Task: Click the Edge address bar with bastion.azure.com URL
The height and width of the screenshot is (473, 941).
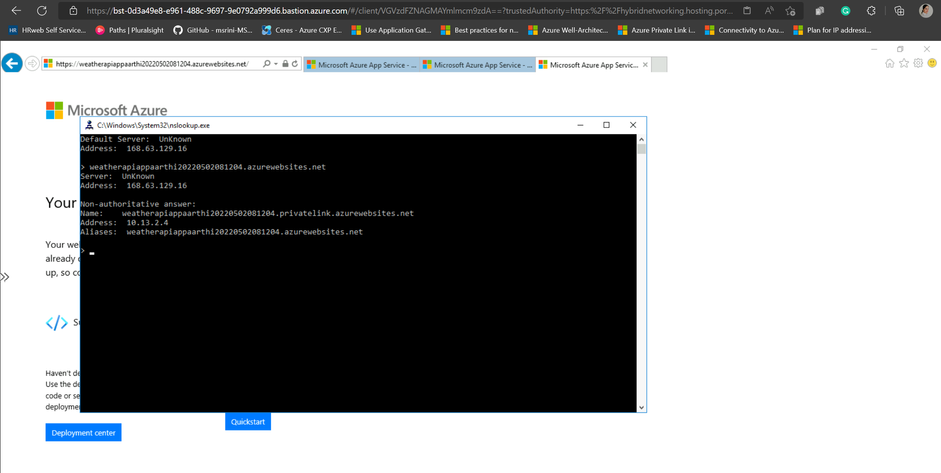Action: point(408,11)
